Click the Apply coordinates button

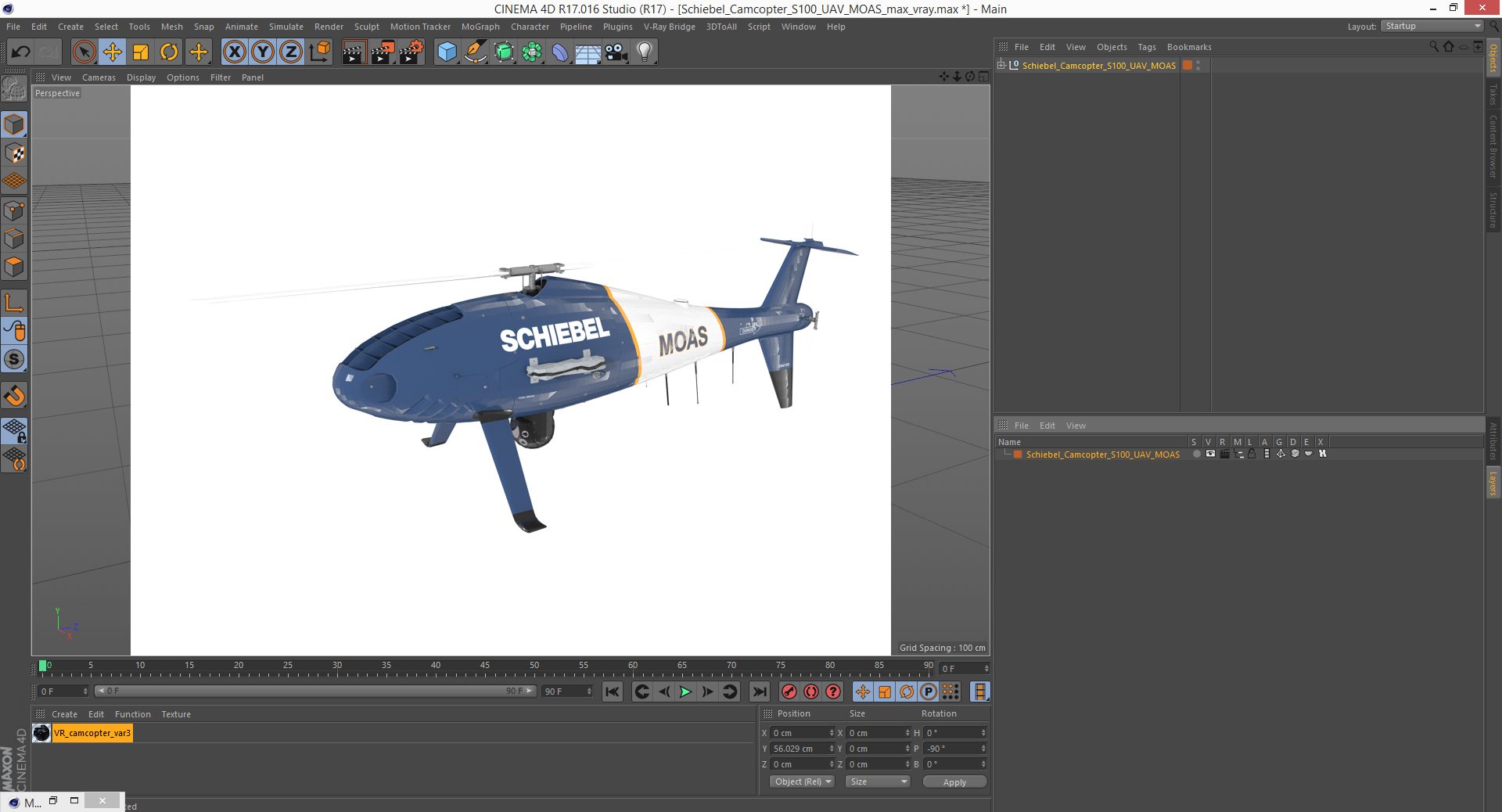[954, 782]
